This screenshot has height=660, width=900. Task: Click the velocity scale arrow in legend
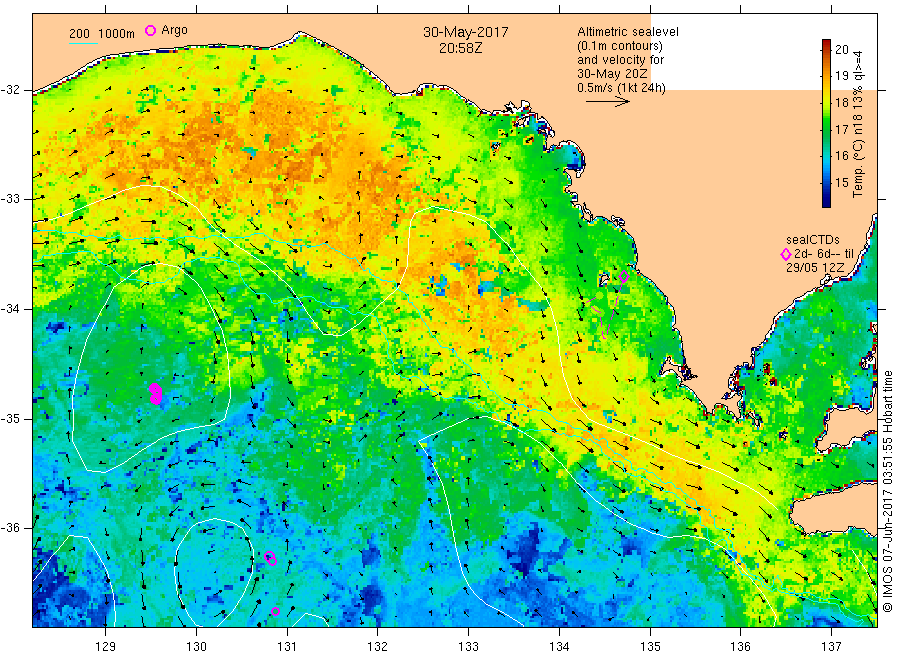pos(608,102)
